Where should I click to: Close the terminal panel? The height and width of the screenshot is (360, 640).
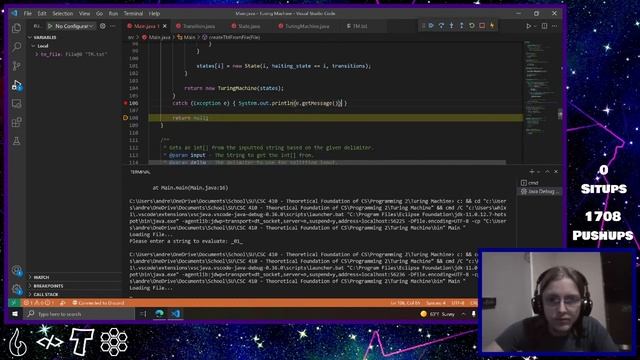pos(556,172)
